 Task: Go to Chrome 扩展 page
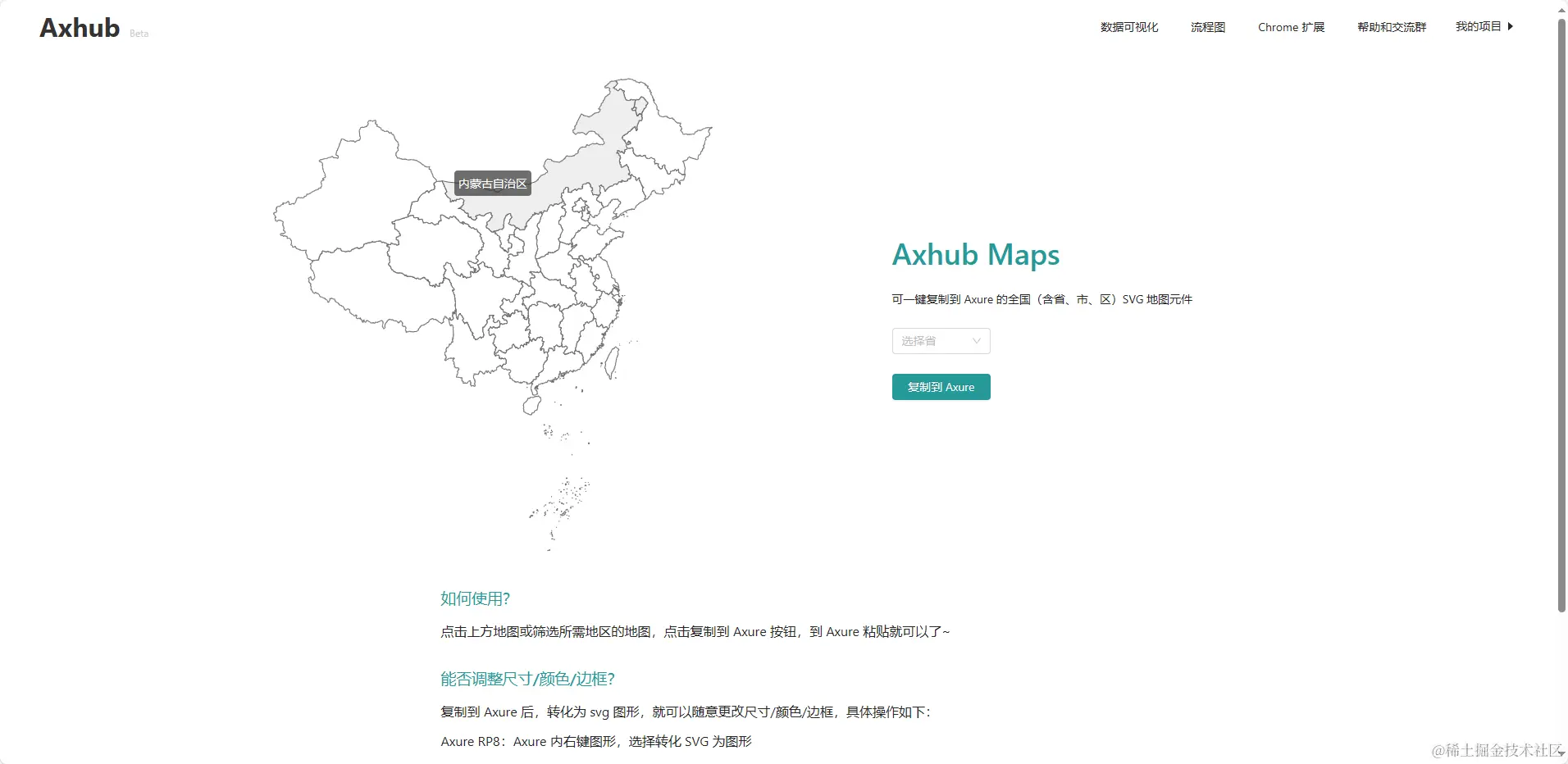(x=1291, y=27)
